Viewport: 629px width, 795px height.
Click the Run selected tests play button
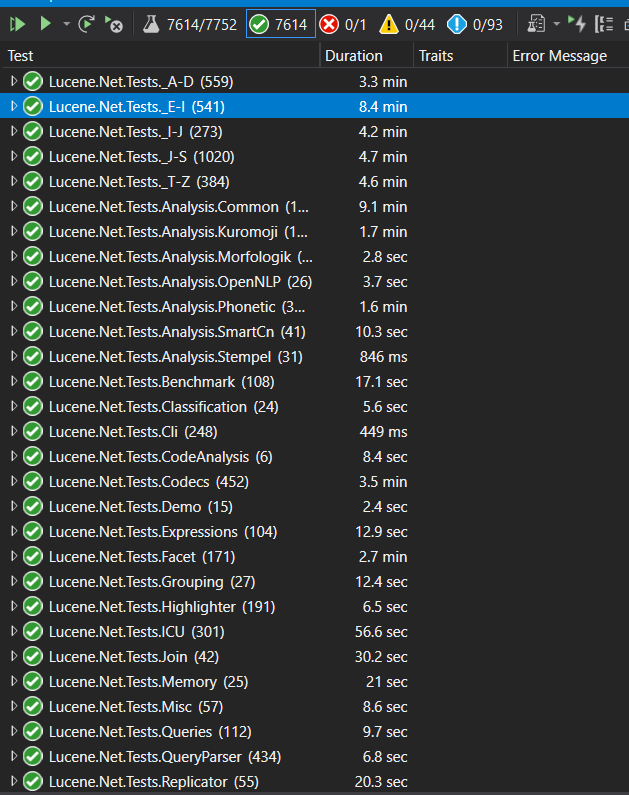[x=46, y=24]
